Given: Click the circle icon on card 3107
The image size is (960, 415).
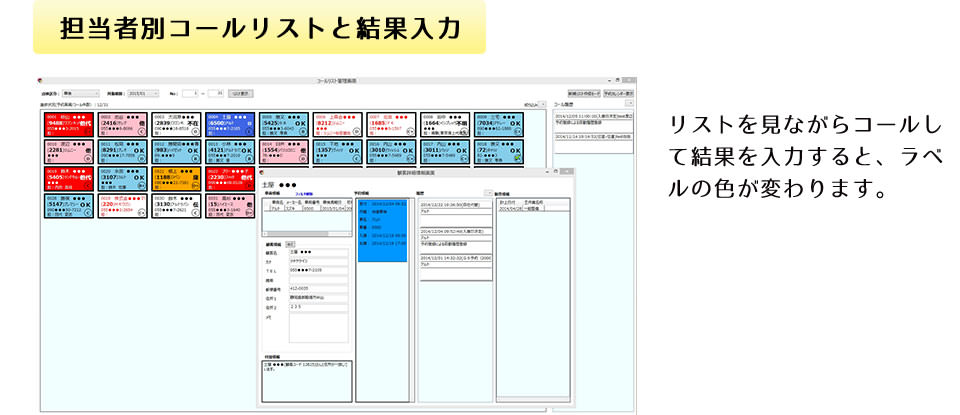Looking at the screenshot, I should [x=142, y=185].
